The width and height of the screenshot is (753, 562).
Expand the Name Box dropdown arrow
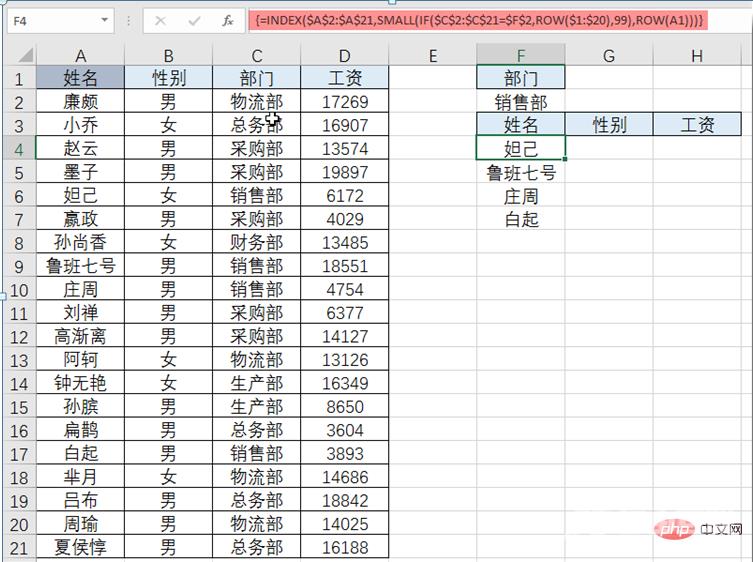point(104,21)
